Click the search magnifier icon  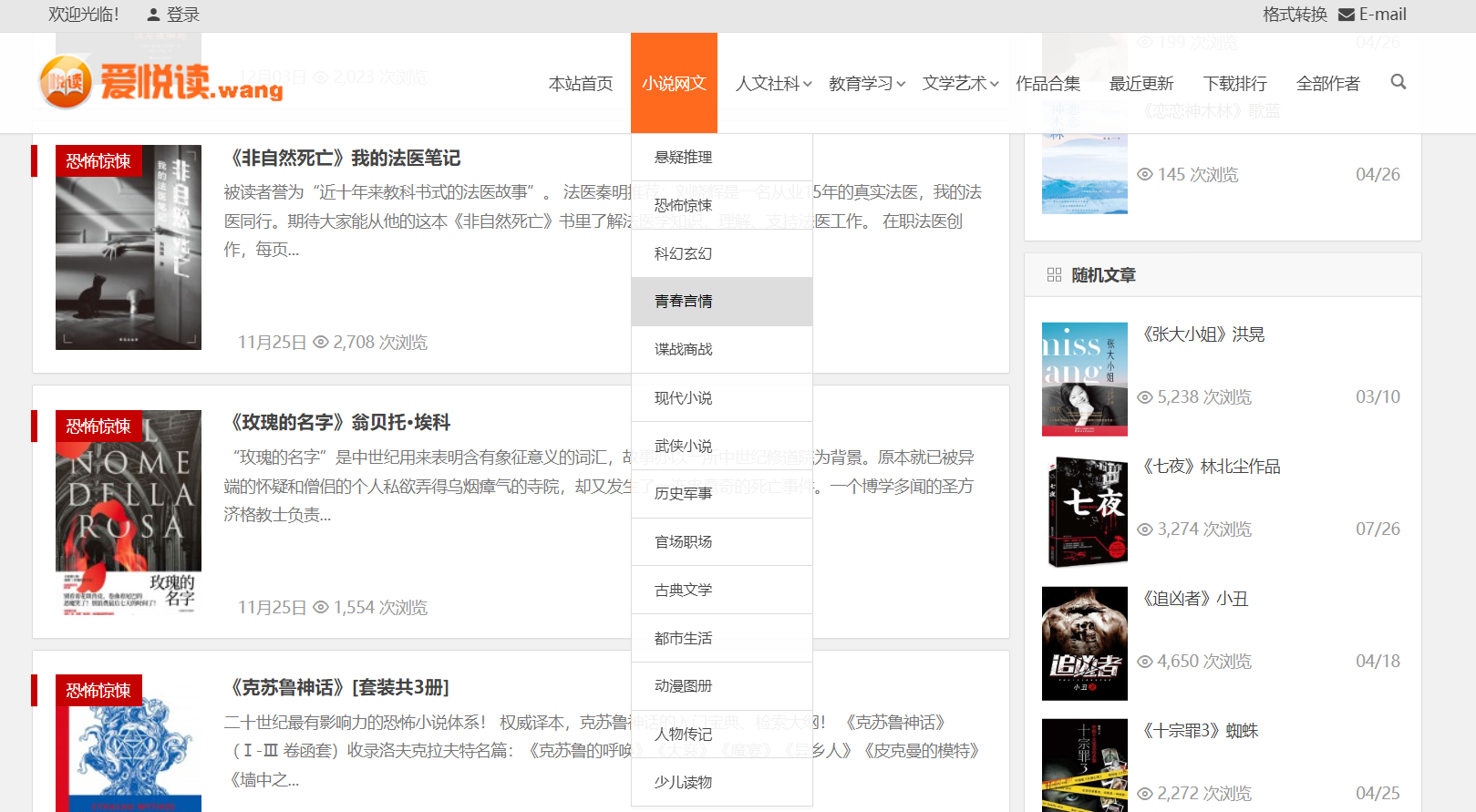tap(1398, 82)
